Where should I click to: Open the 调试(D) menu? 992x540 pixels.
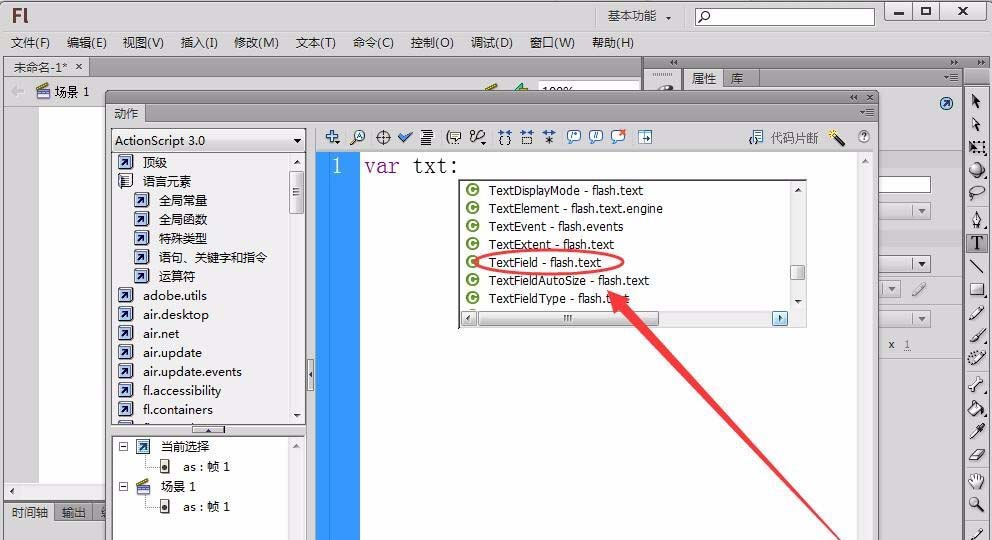coord(491,43)
